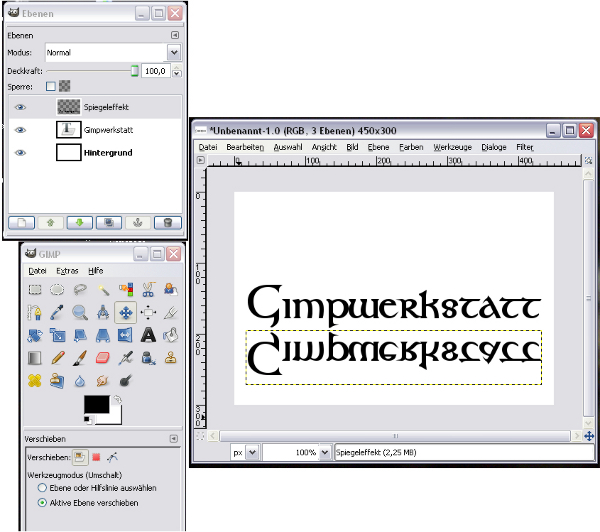
Task: Select the Move tool
Action: point(126,312)
